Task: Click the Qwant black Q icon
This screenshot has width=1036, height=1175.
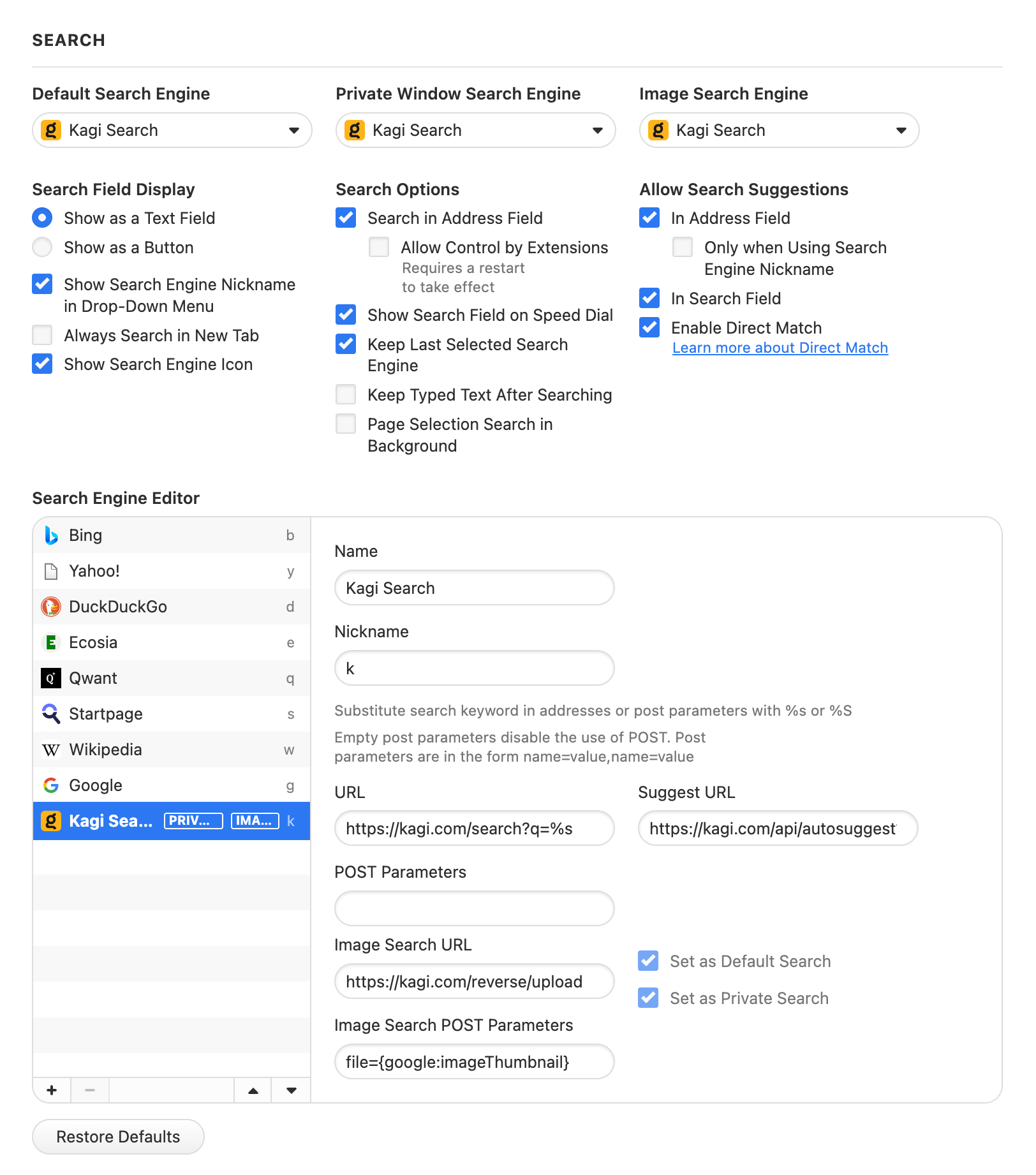Action: [x=51, y=678]
